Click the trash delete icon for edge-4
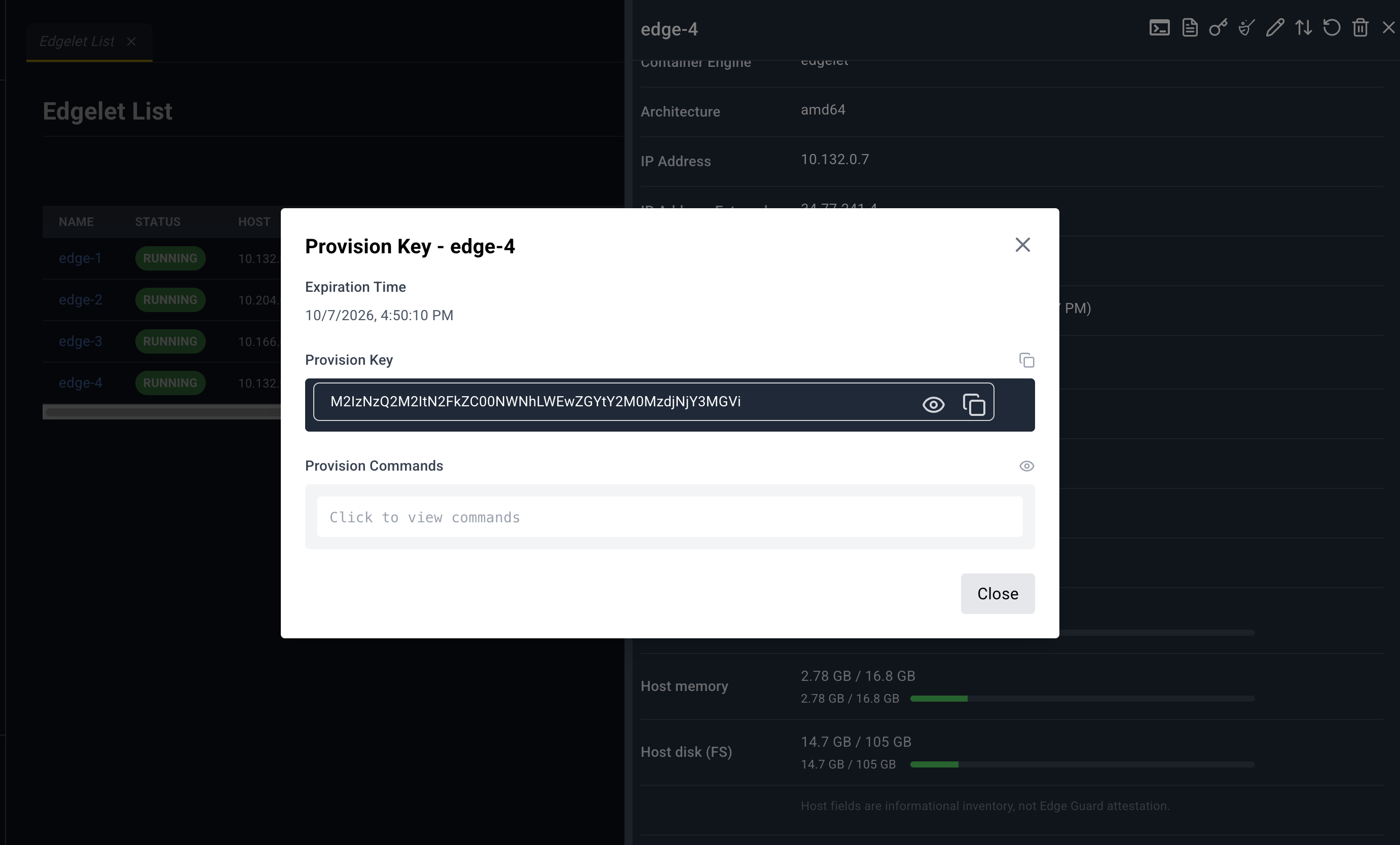Viewport: 1400px width, 845px height. 1360,28
